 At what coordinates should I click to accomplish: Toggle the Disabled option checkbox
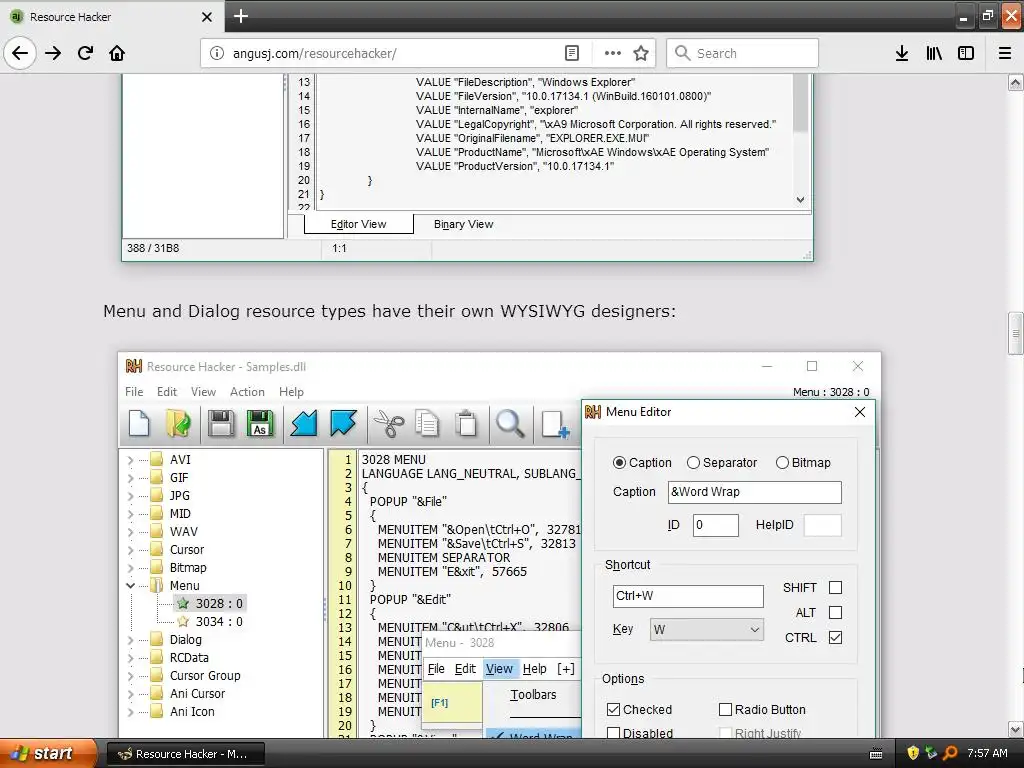pyautogui.click(x=613, y=733)
